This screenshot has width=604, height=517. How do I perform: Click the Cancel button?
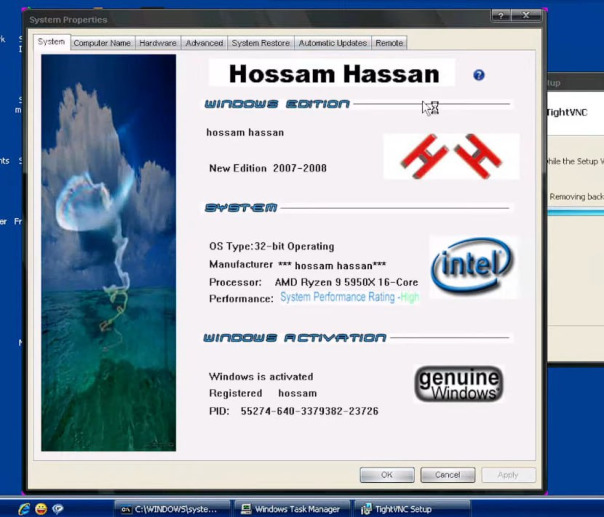448,475
